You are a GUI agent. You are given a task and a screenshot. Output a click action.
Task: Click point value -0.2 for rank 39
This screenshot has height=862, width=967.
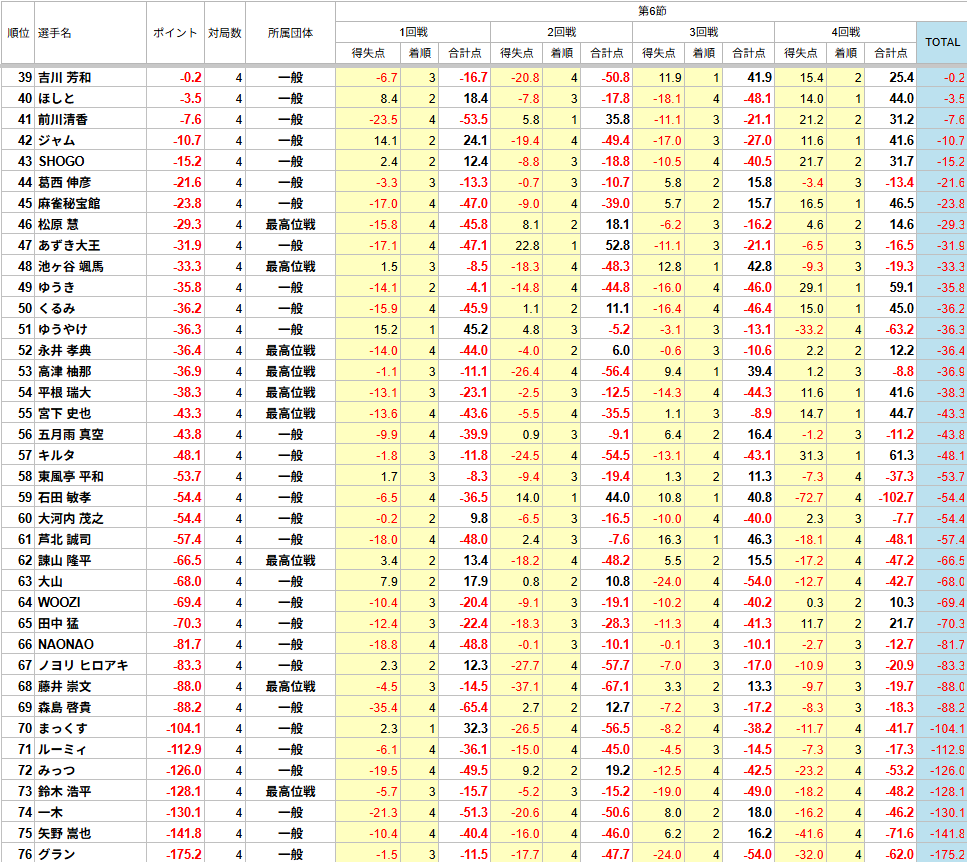191,78
